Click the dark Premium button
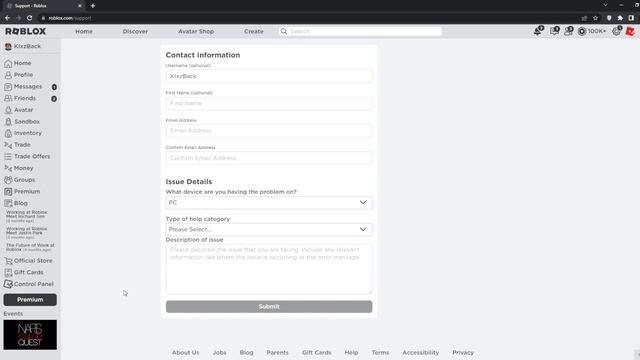Screen dimensions: 640x360 (x=30, y=300)
